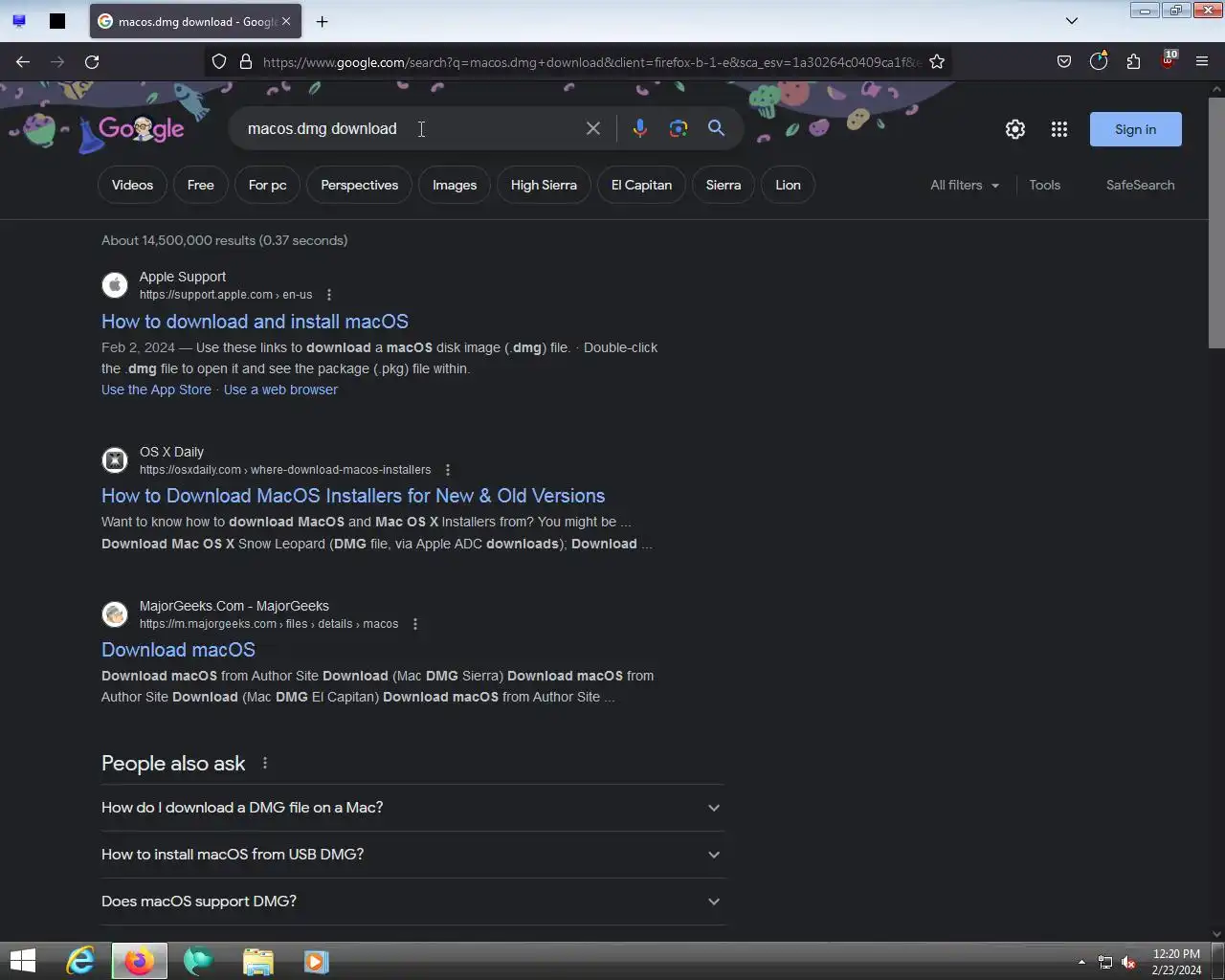Screen dimensions: 1225x980
Task: Click the OS X Daily favicon
Action: (115, 460)
